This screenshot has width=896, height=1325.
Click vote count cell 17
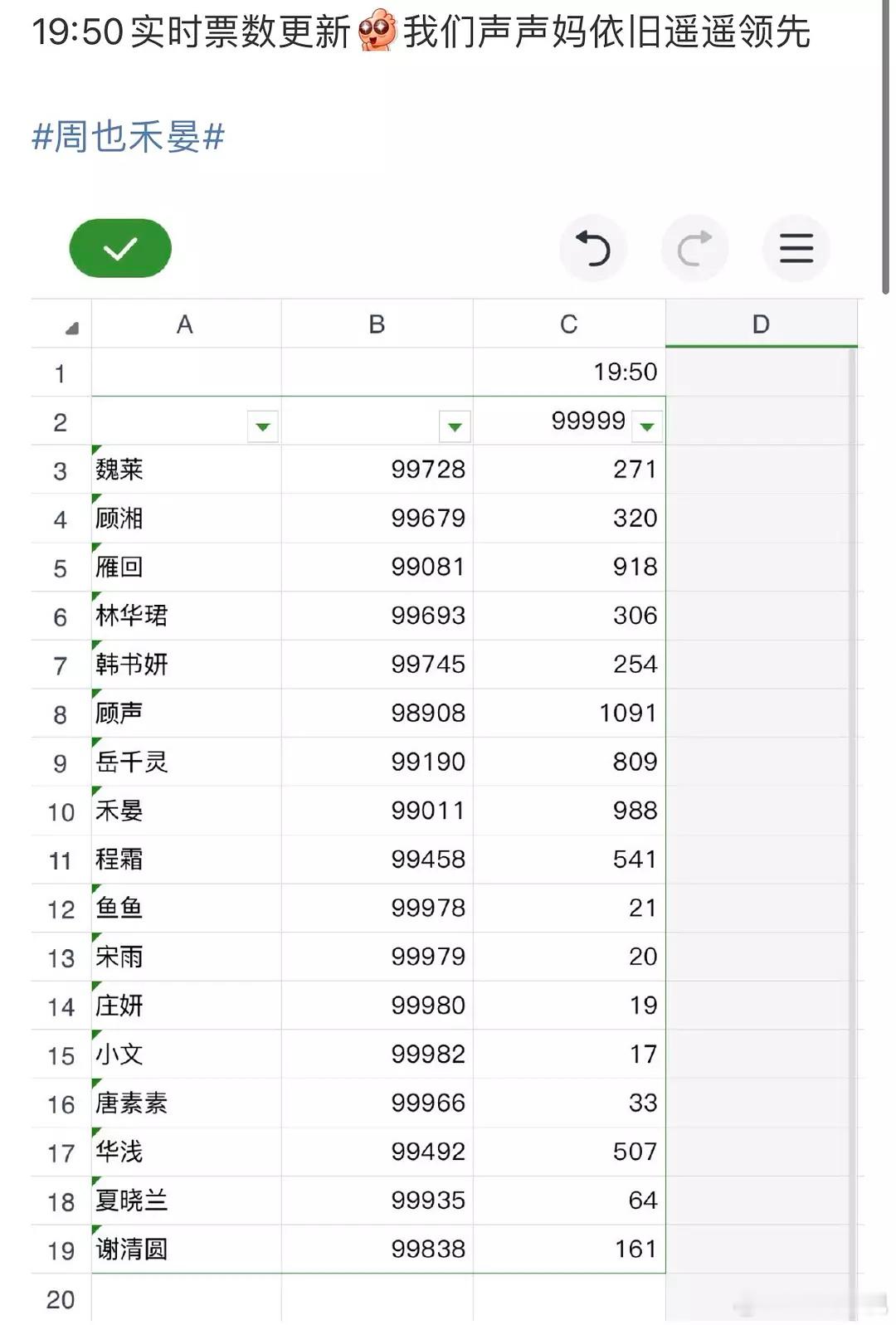[569, 1055]
